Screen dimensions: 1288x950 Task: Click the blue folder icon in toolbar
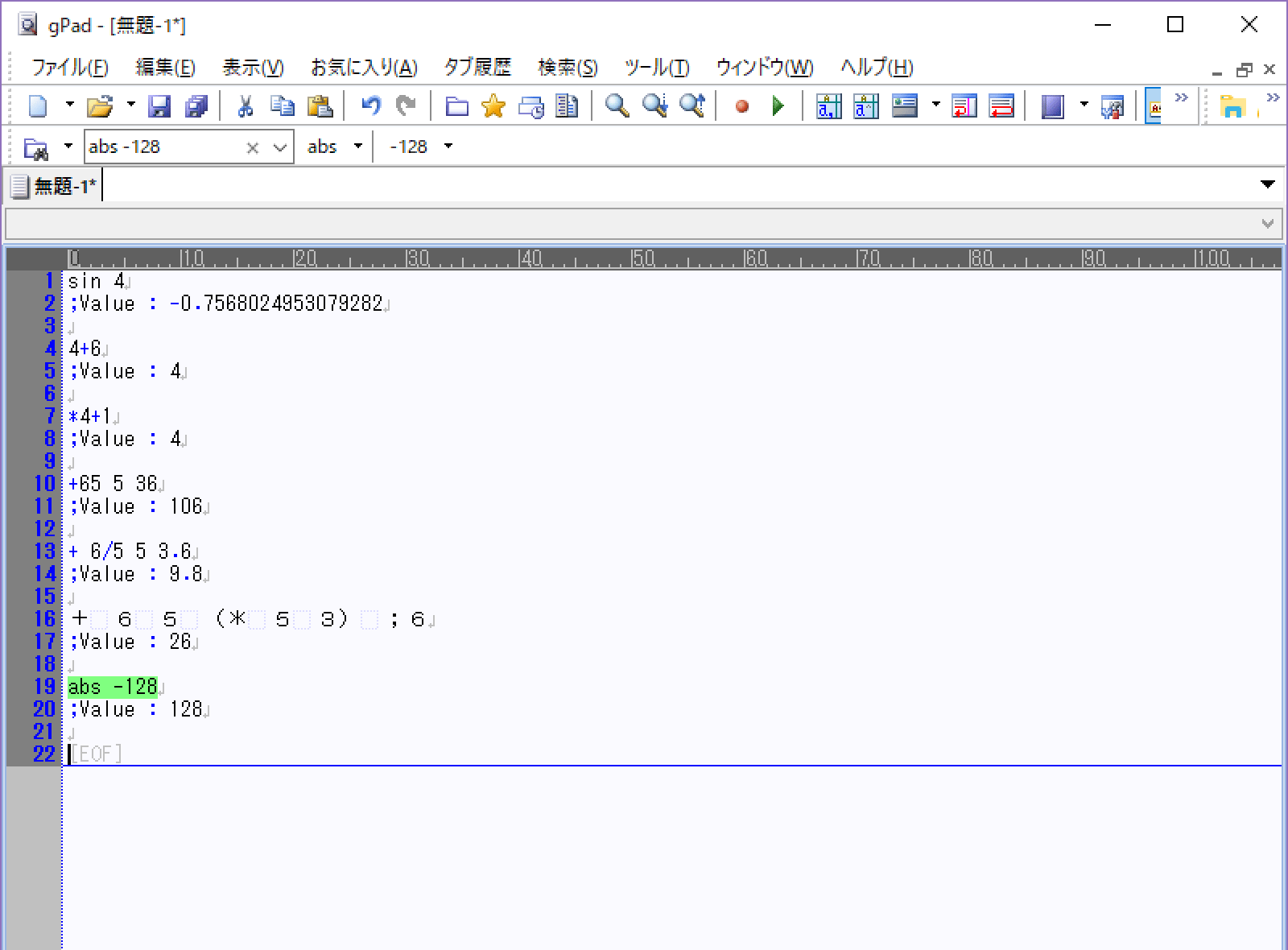click(456, 105)
